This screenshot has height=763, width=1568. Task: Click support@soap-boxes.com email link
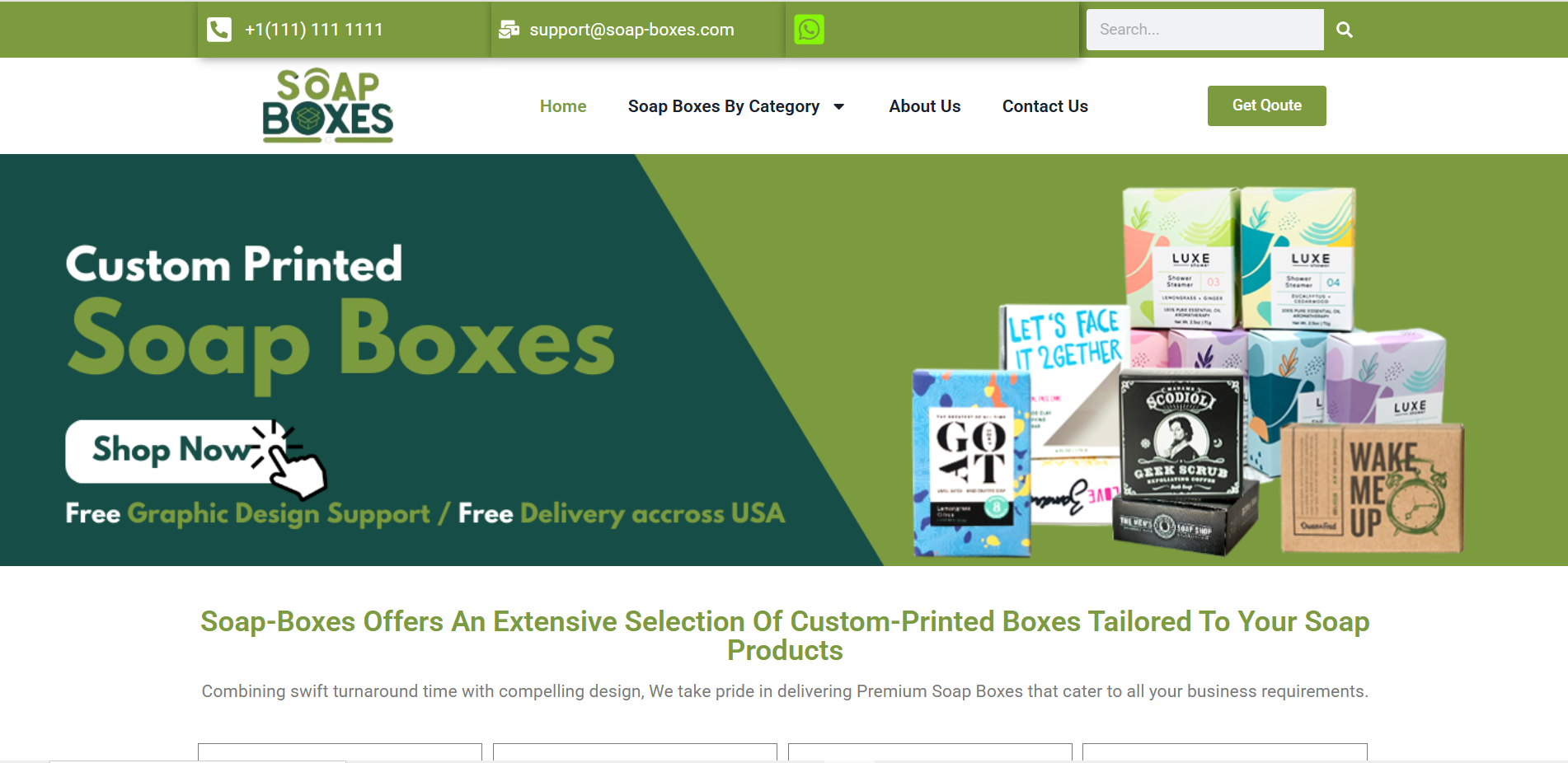pos(631,30)
